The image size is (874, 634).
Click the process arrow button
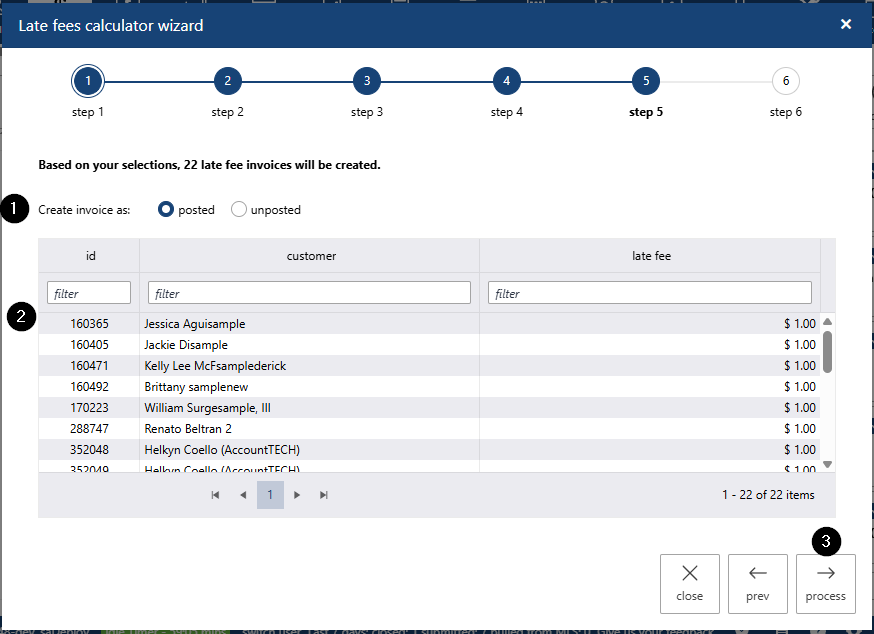[825, 583]
